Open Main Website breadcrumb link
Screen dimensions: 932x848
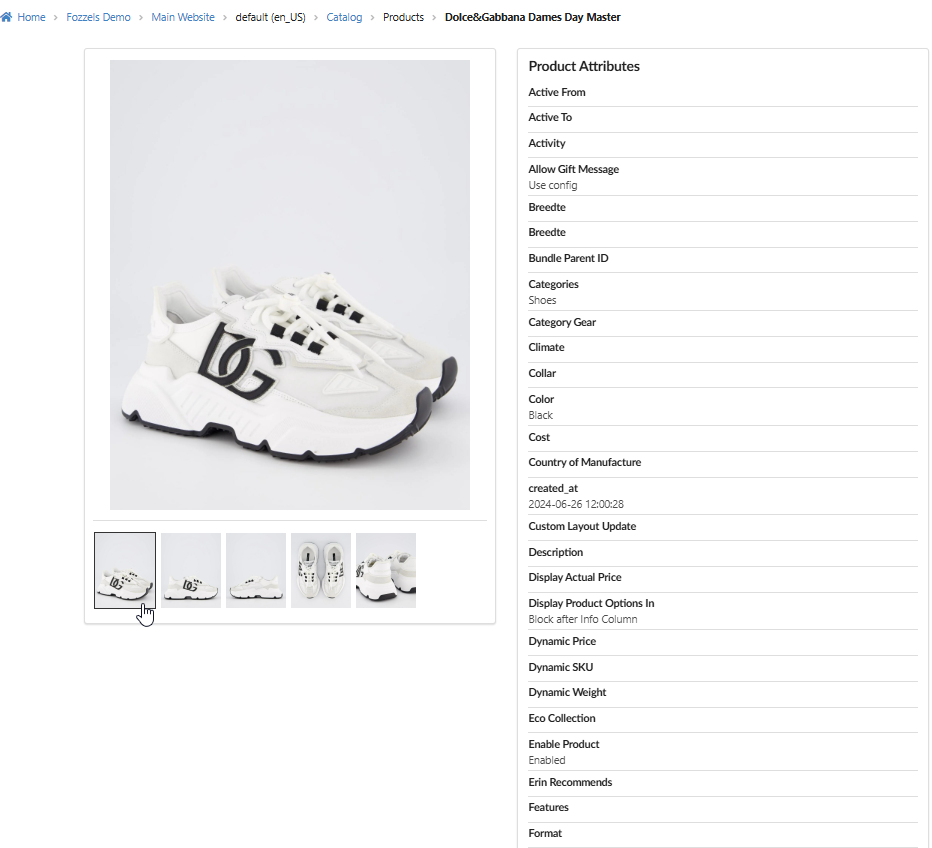tap(183, 17)
